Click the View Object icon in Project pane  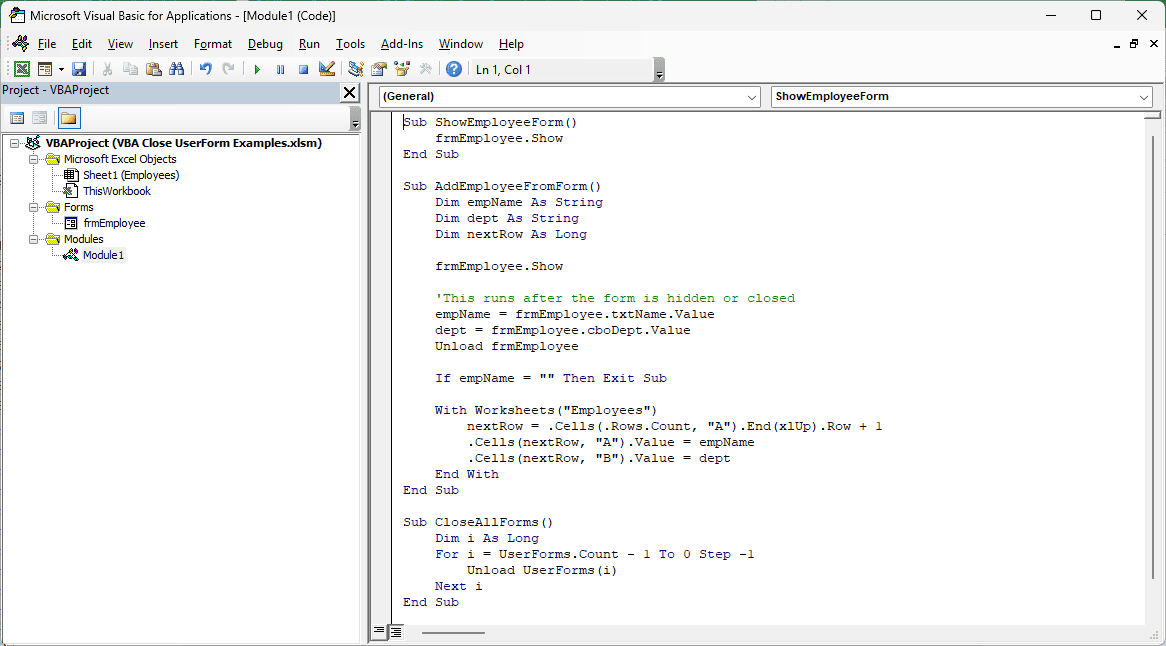(40, 118)
